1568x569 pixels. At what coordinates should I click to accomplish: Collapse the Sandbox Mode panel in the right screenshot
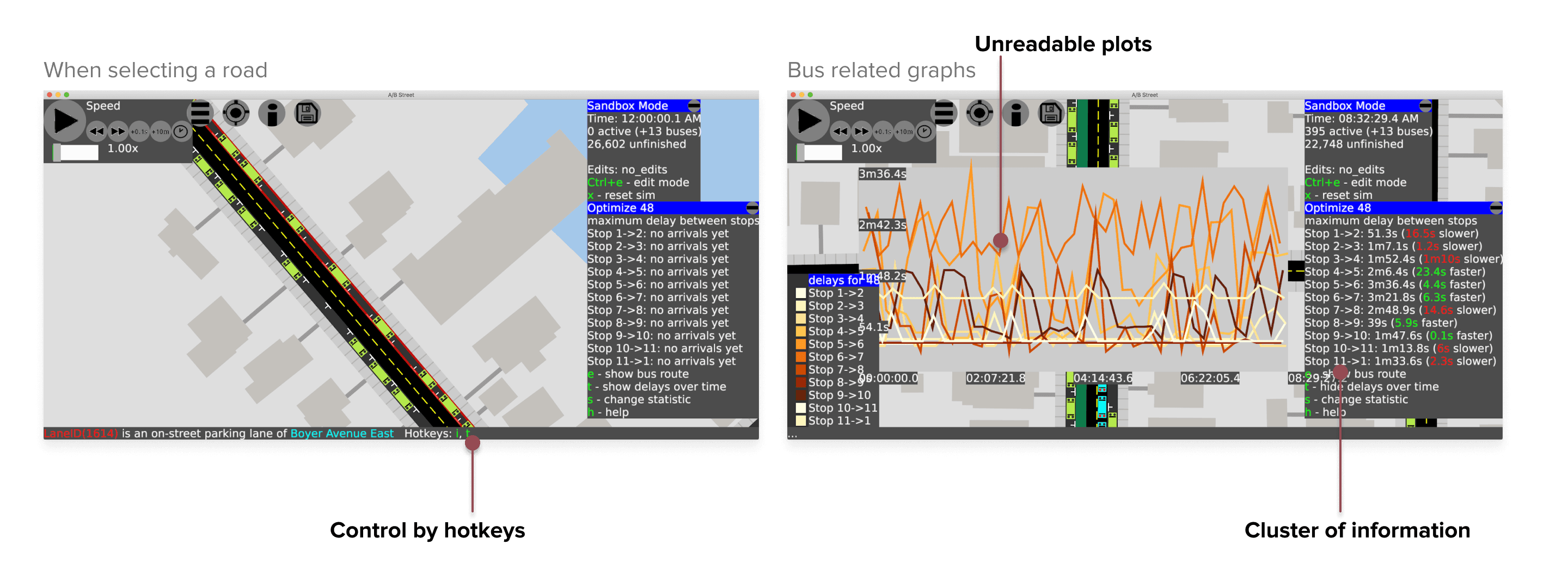[x=1425, y=106]
